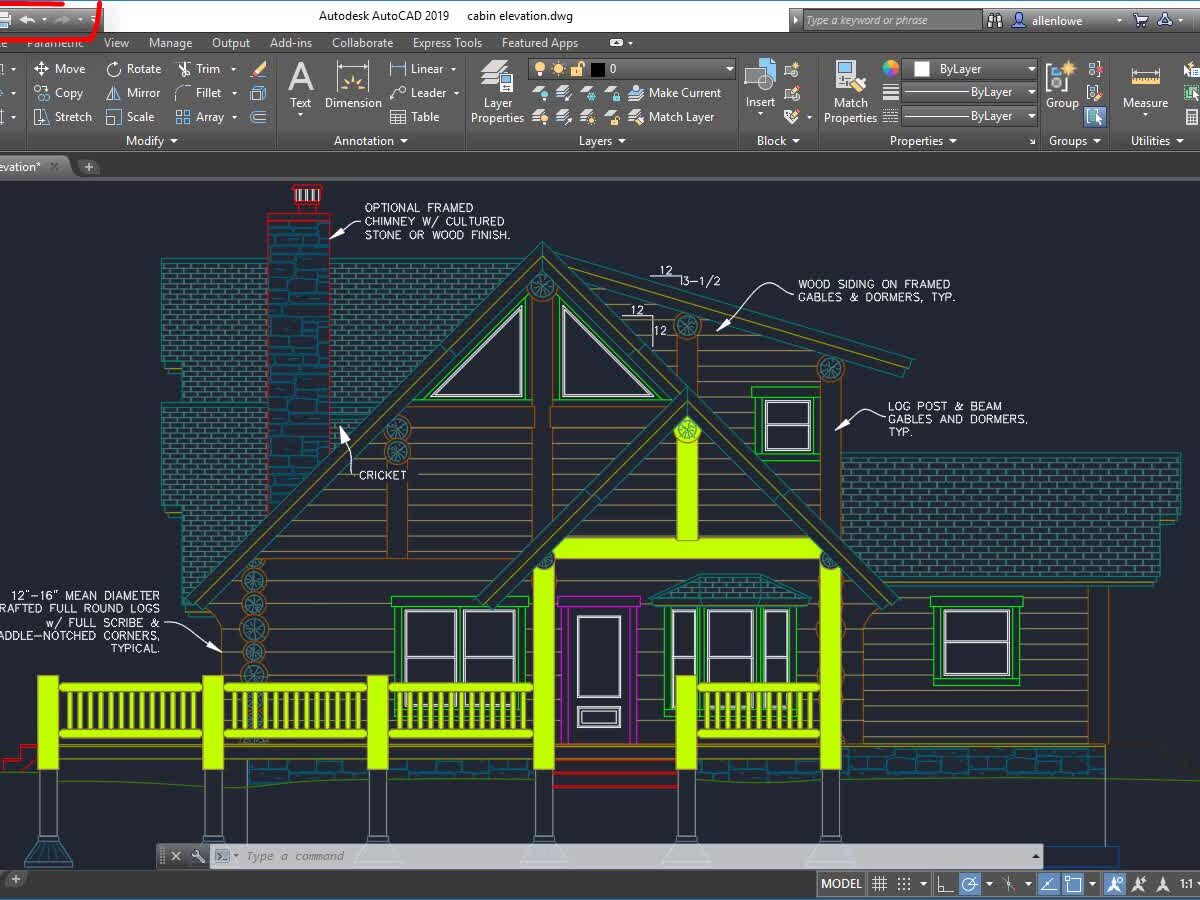Select the Stretch tool

62,117
